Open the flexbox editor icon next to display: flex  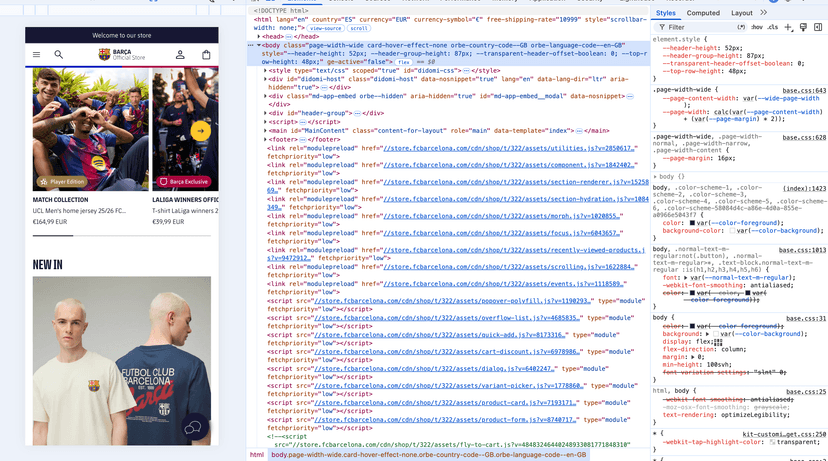[x=718, y=342]
